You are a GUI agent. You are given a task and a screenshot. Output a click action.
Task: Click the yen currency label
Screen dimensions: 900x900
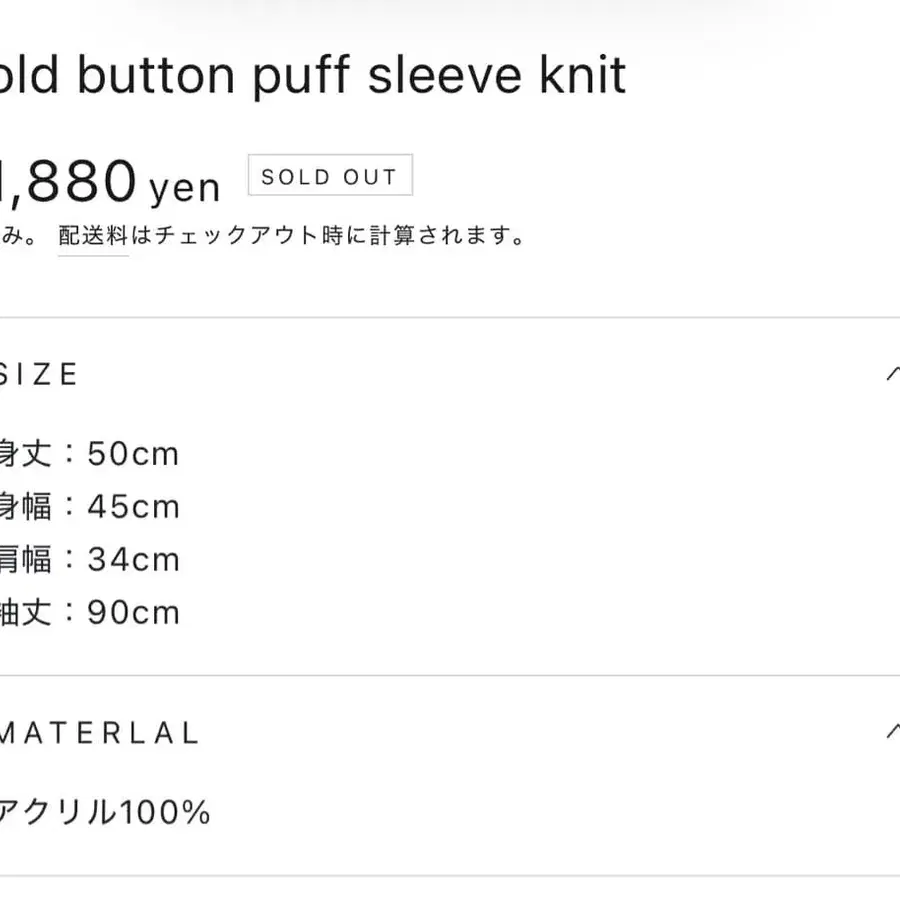(x=184, y=186)
